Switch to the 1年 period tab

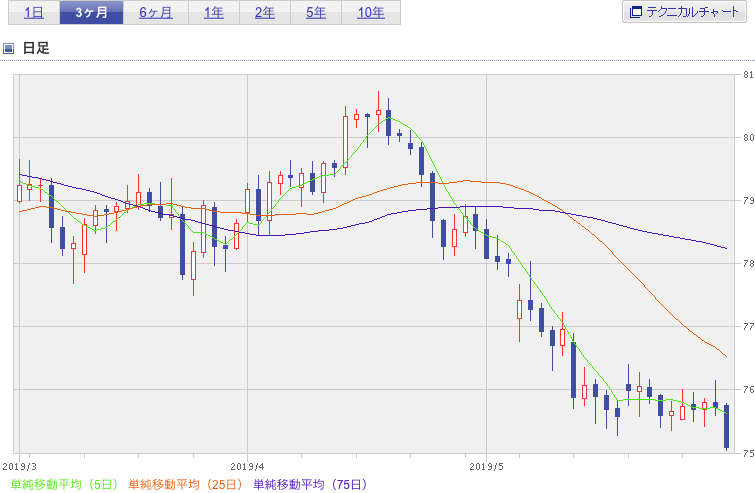click(214, 13)
